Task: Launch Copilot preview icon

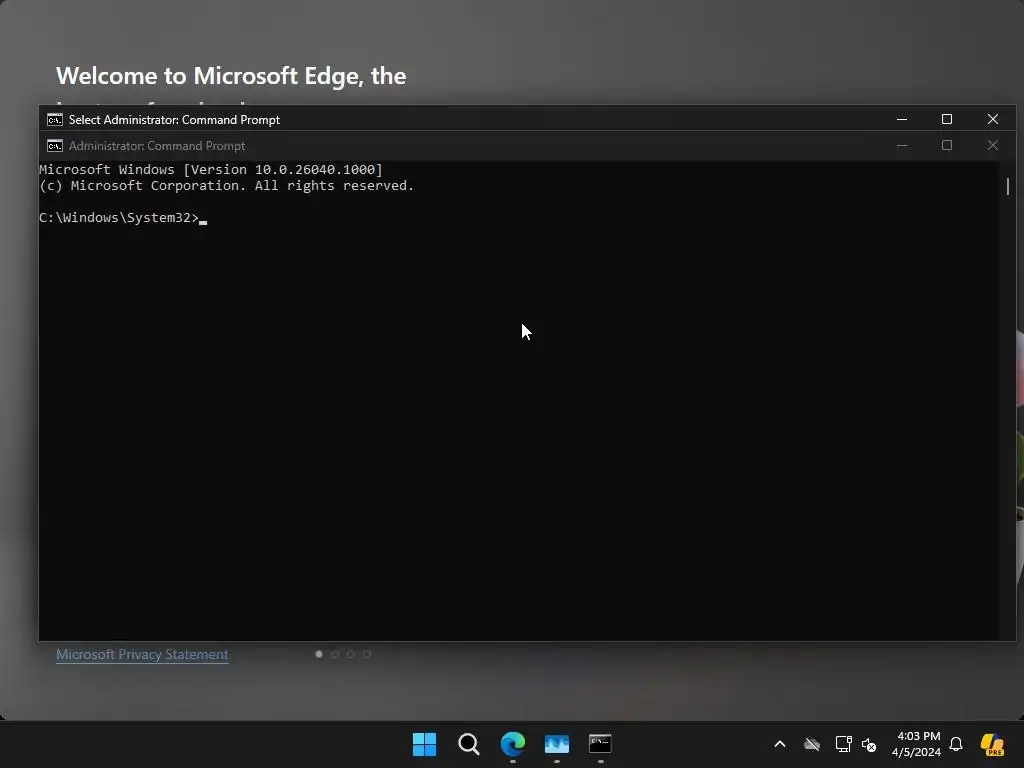Action: coord(992,744)
